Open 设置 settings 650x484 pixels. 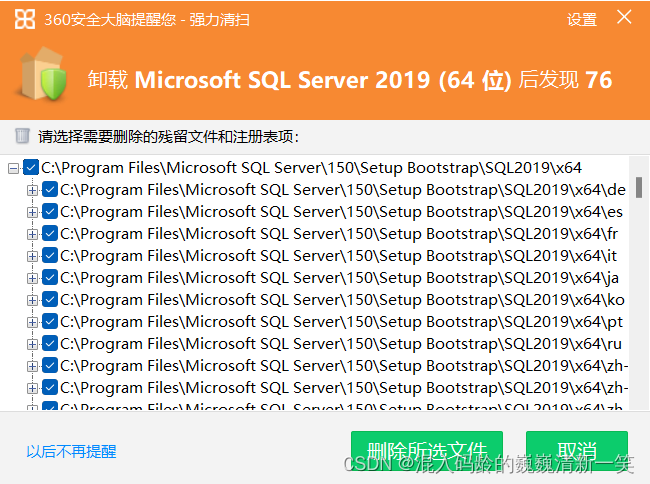(x=582, y=19)
